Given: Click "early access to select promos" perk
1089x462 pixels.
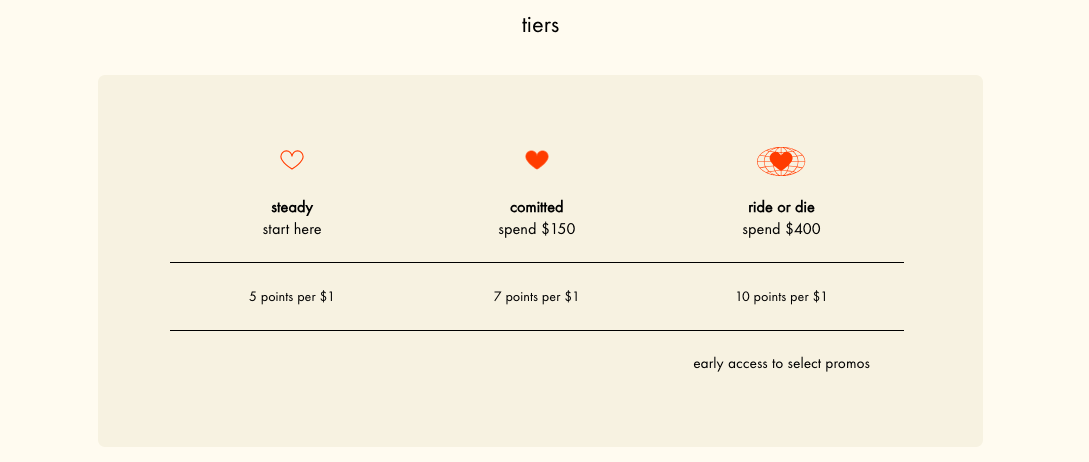Looking at the screenshot, I should [x=781, y=364].
